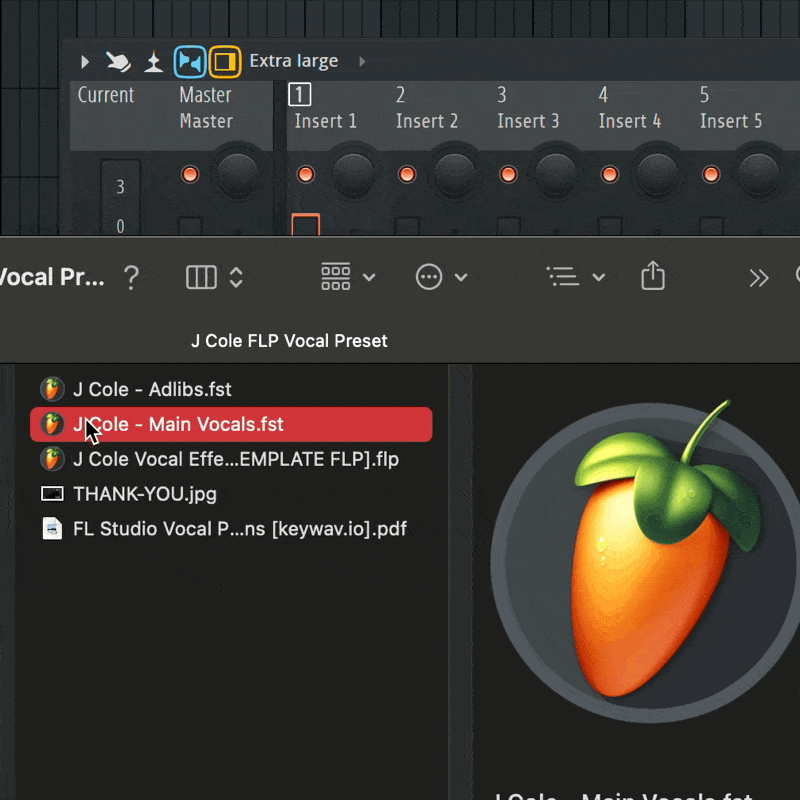Select J Cole - Adlibs.fst file
The image size is (800, 800).
coord(151,389)
